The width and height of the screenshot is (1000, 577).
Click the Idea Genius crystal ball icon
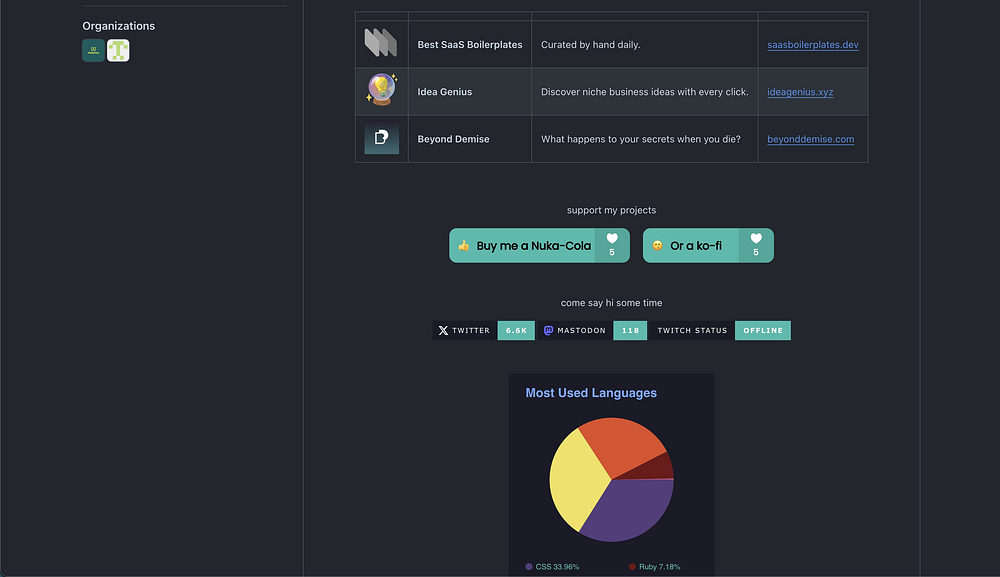pyautogui.click(x=381, y=89)
